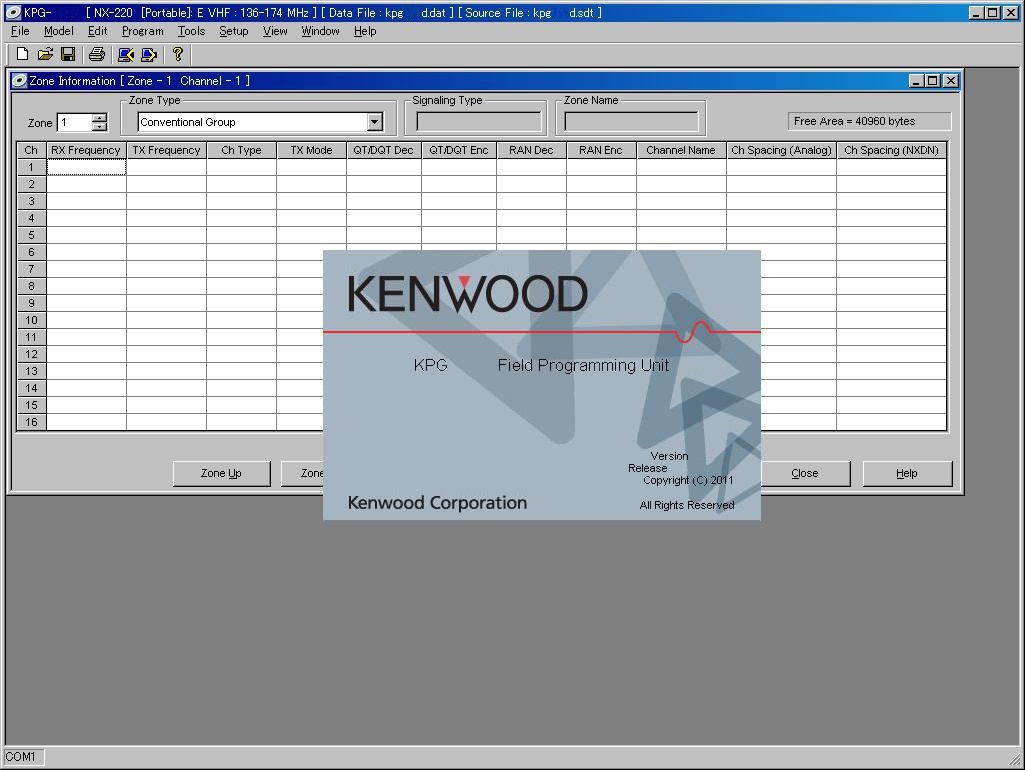Click the Zone Information window title icon
Viewport: 1025px width, 770px height.
pos(19,81)
